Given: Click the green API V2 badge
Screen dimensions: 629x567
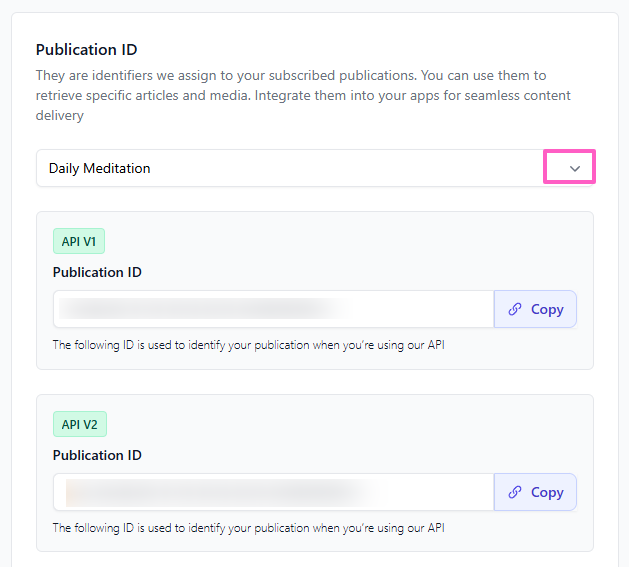Looking at the screenshot, I should (79, 424).
